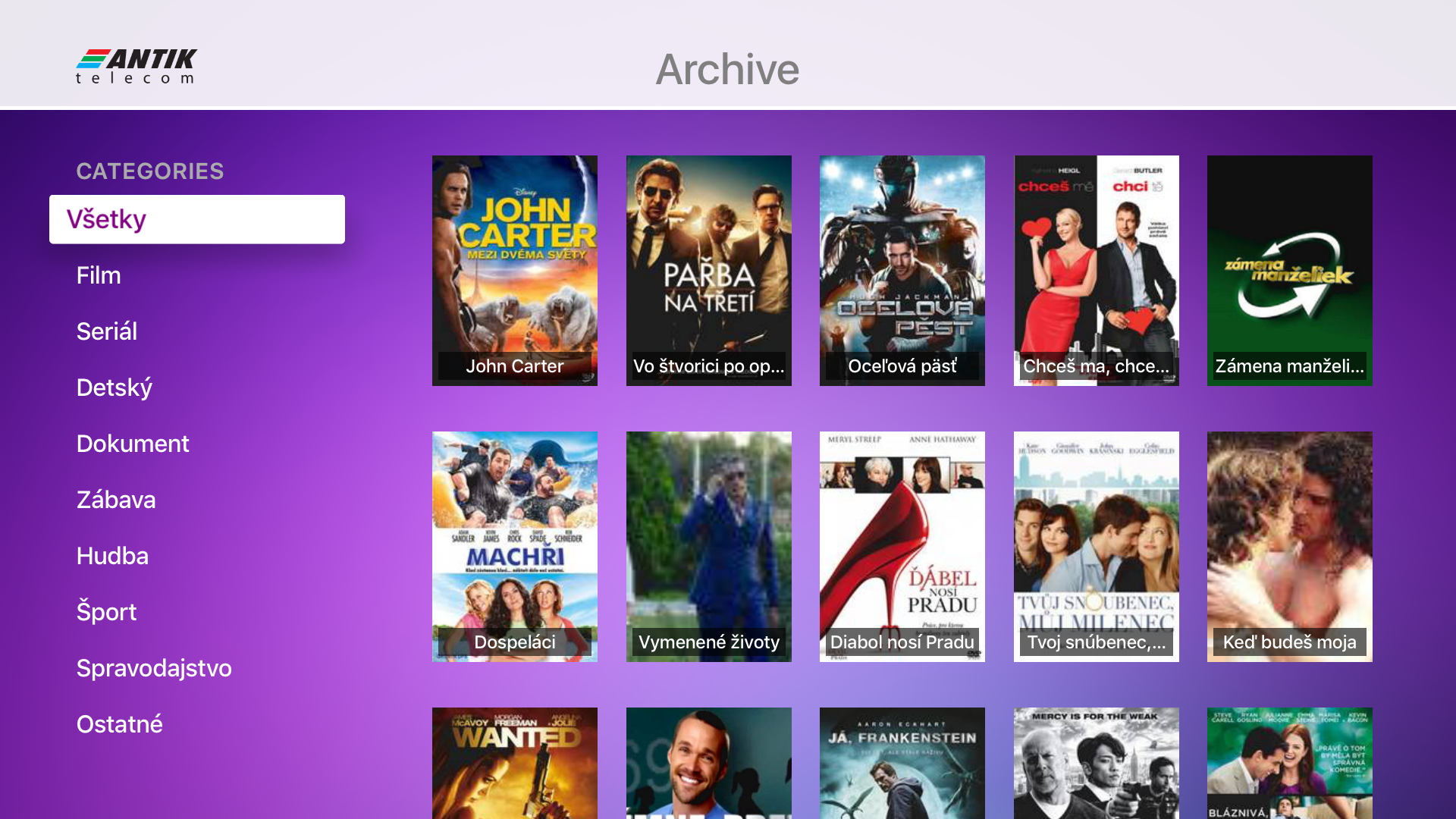Select the Wanted movie poster
The width and height of the screenshot is (1456, 819).
[515, 763]
